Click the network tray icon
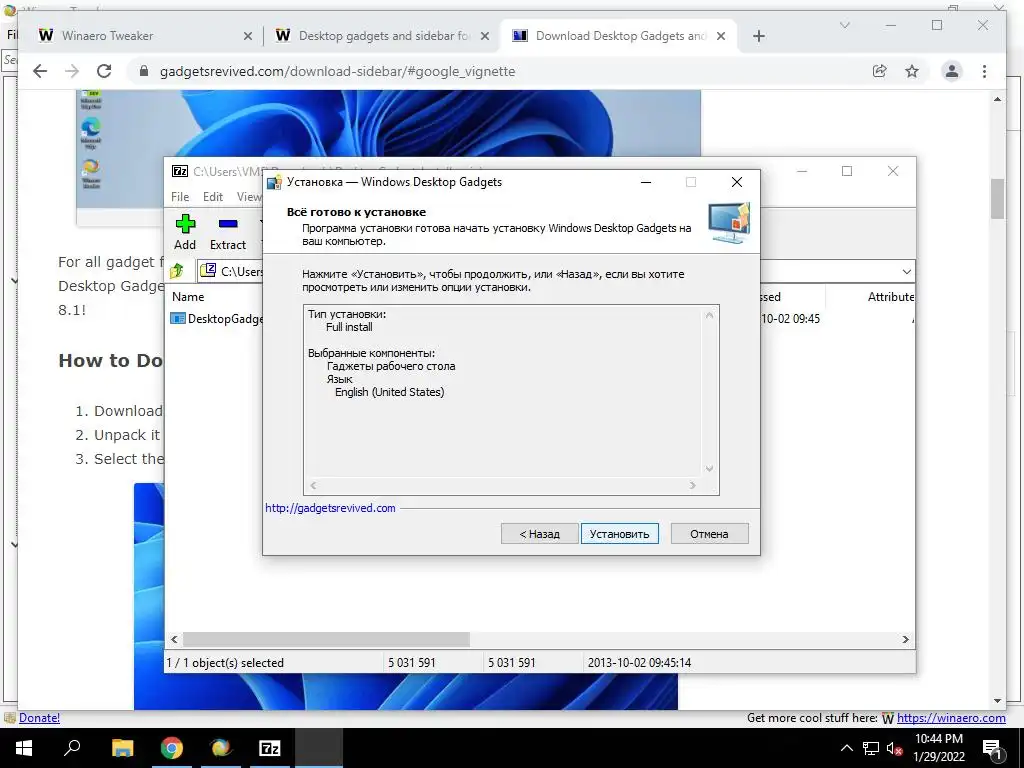1024x768 pixels. tap(871, 748)
